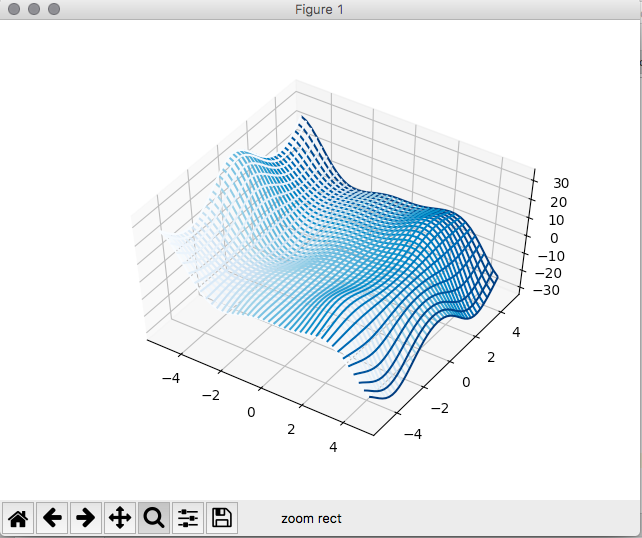The height and width of the screenshot is (538, 642).
Task: Click the z-axis label −30
Action: click(547, 290)
